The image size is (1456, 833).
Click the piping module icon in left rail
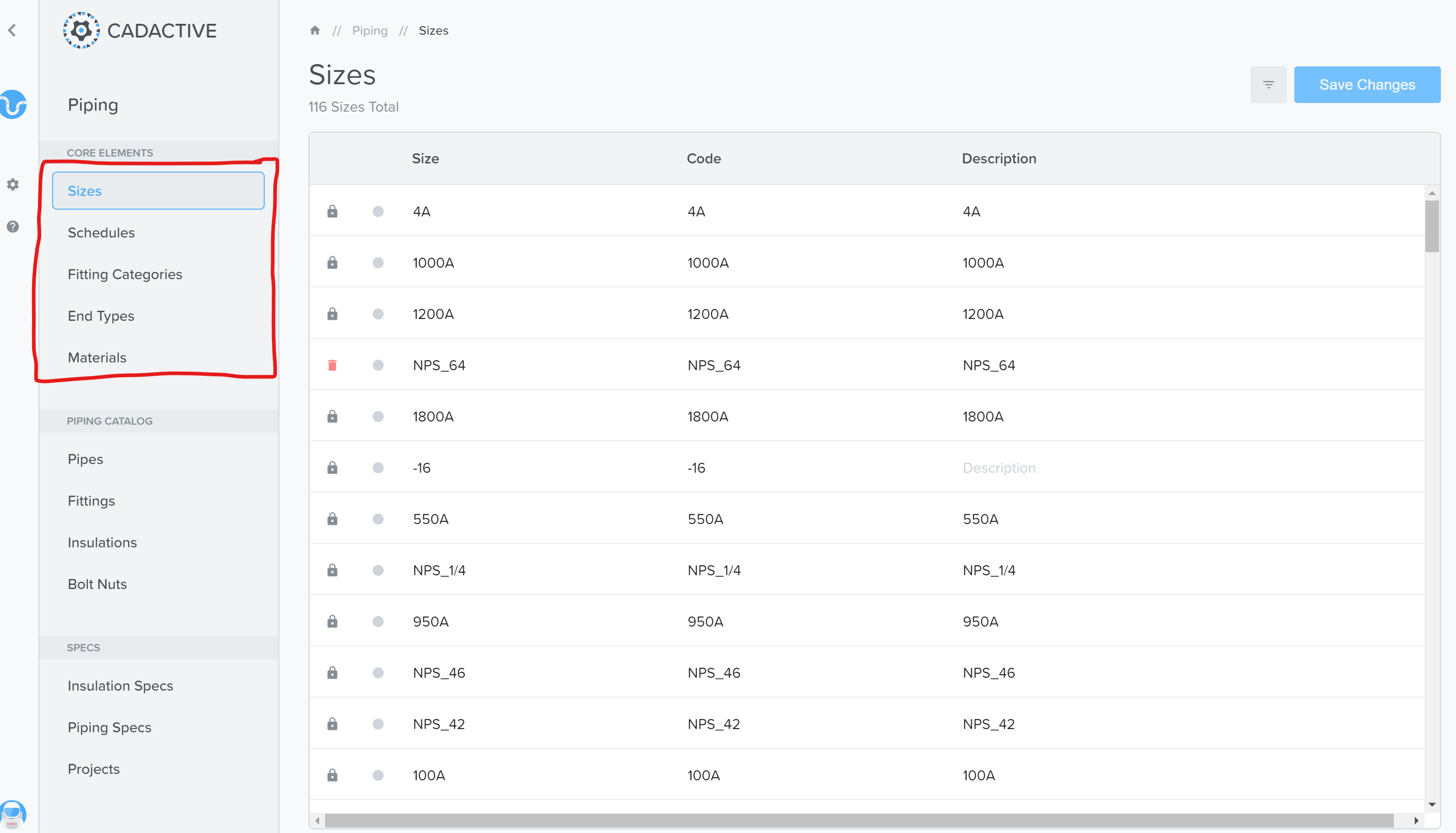click(13, 105)
